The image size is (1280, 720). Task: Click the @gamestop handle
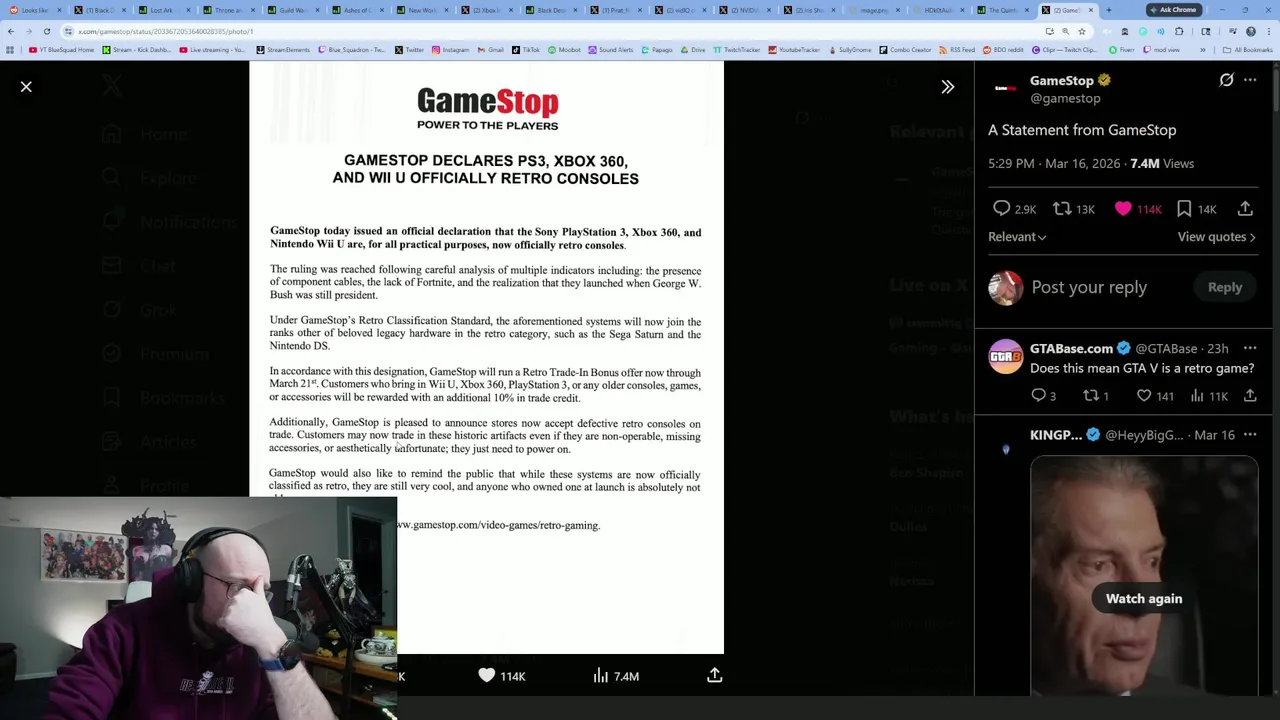point(1065,98)
